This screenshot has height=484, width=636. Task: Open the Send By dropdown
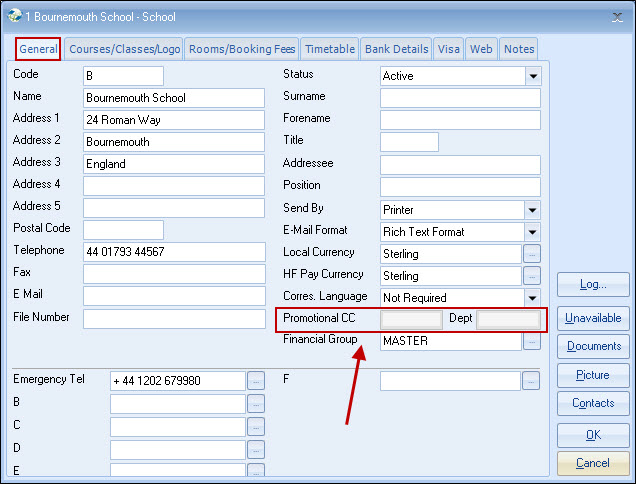point(532,210)
